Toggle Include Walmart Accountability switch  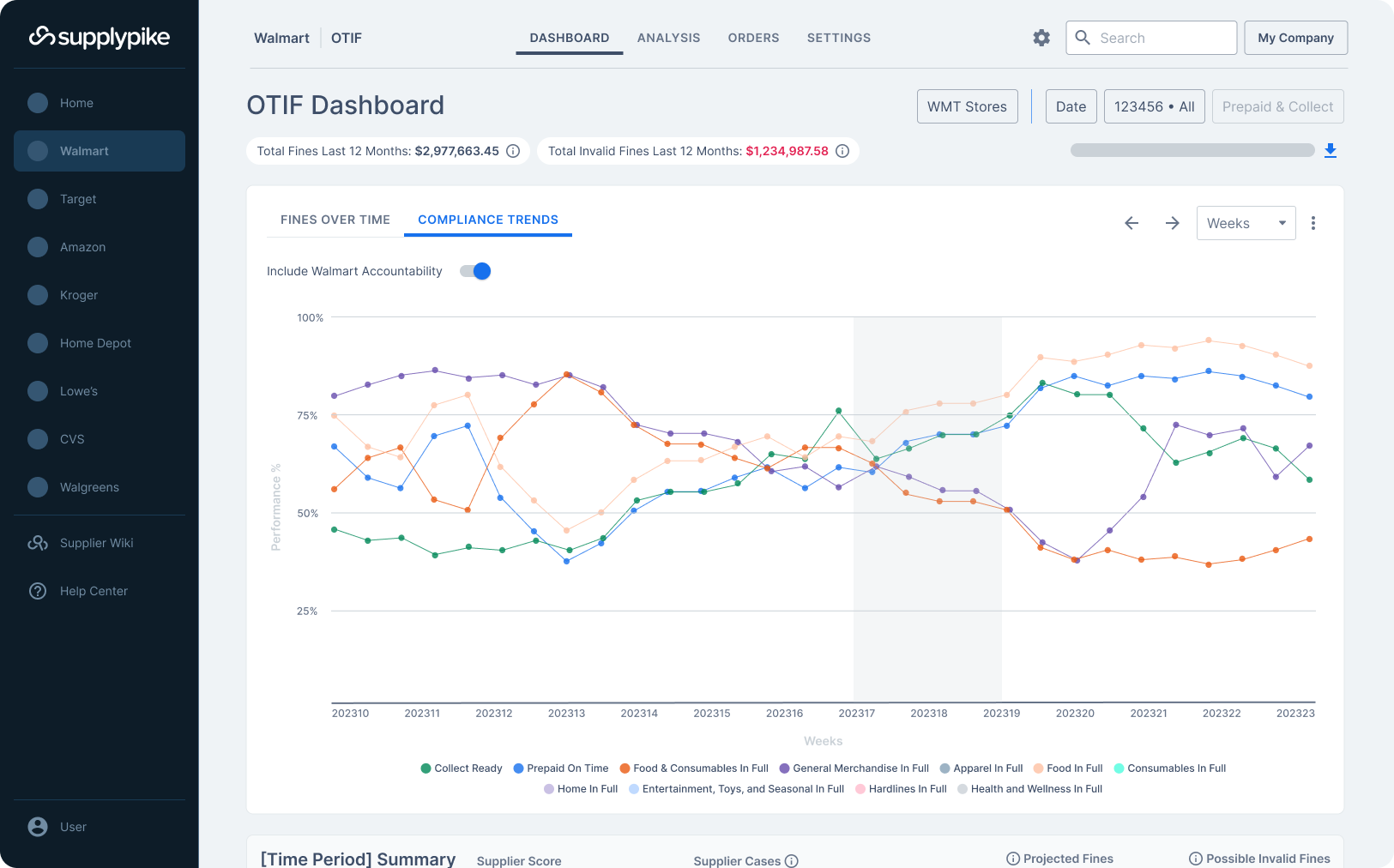[x=475, y=271]
